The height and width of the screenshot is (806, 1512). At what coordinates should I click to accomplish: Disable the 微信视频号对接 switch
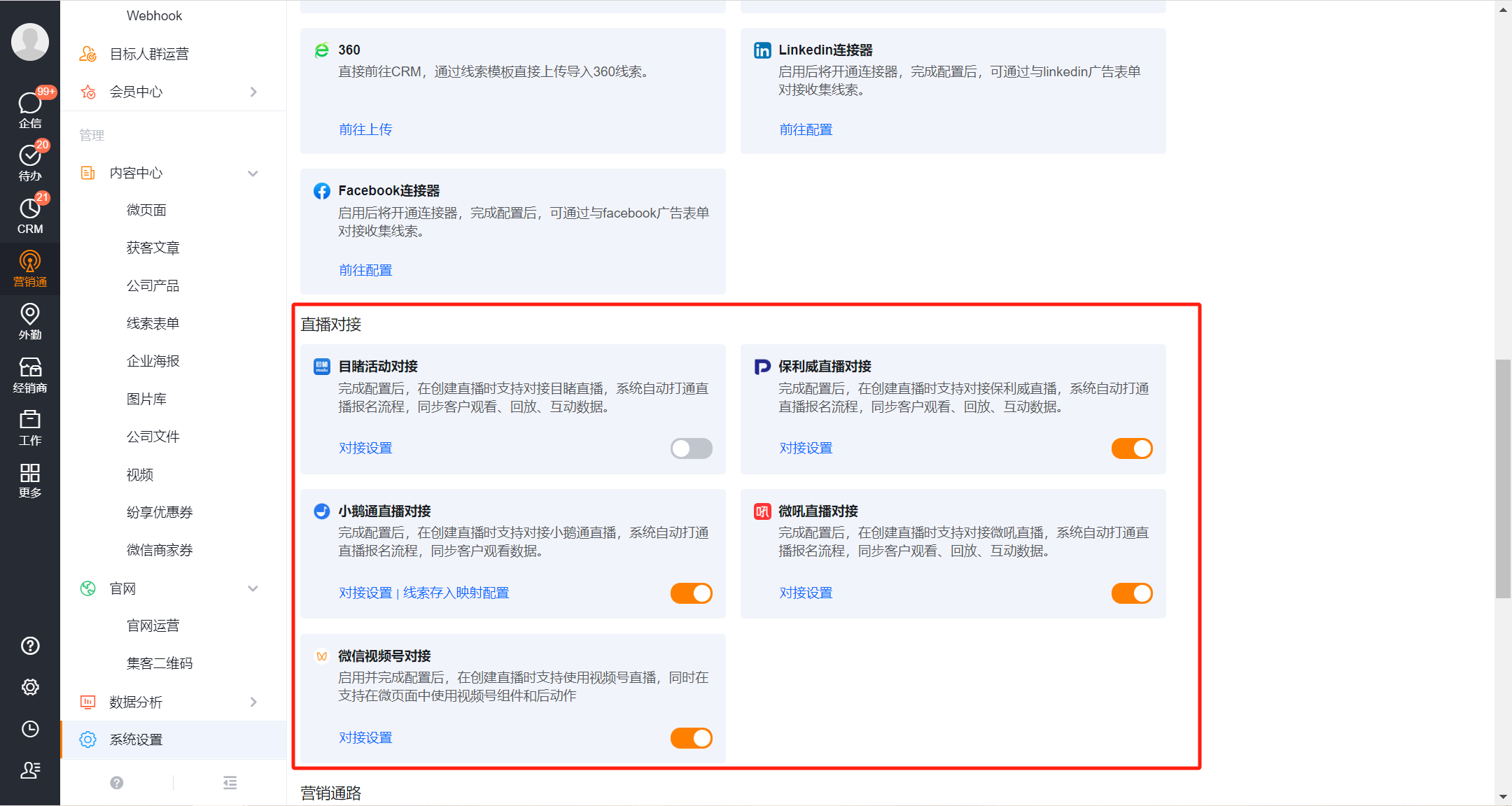coord(691,738)
